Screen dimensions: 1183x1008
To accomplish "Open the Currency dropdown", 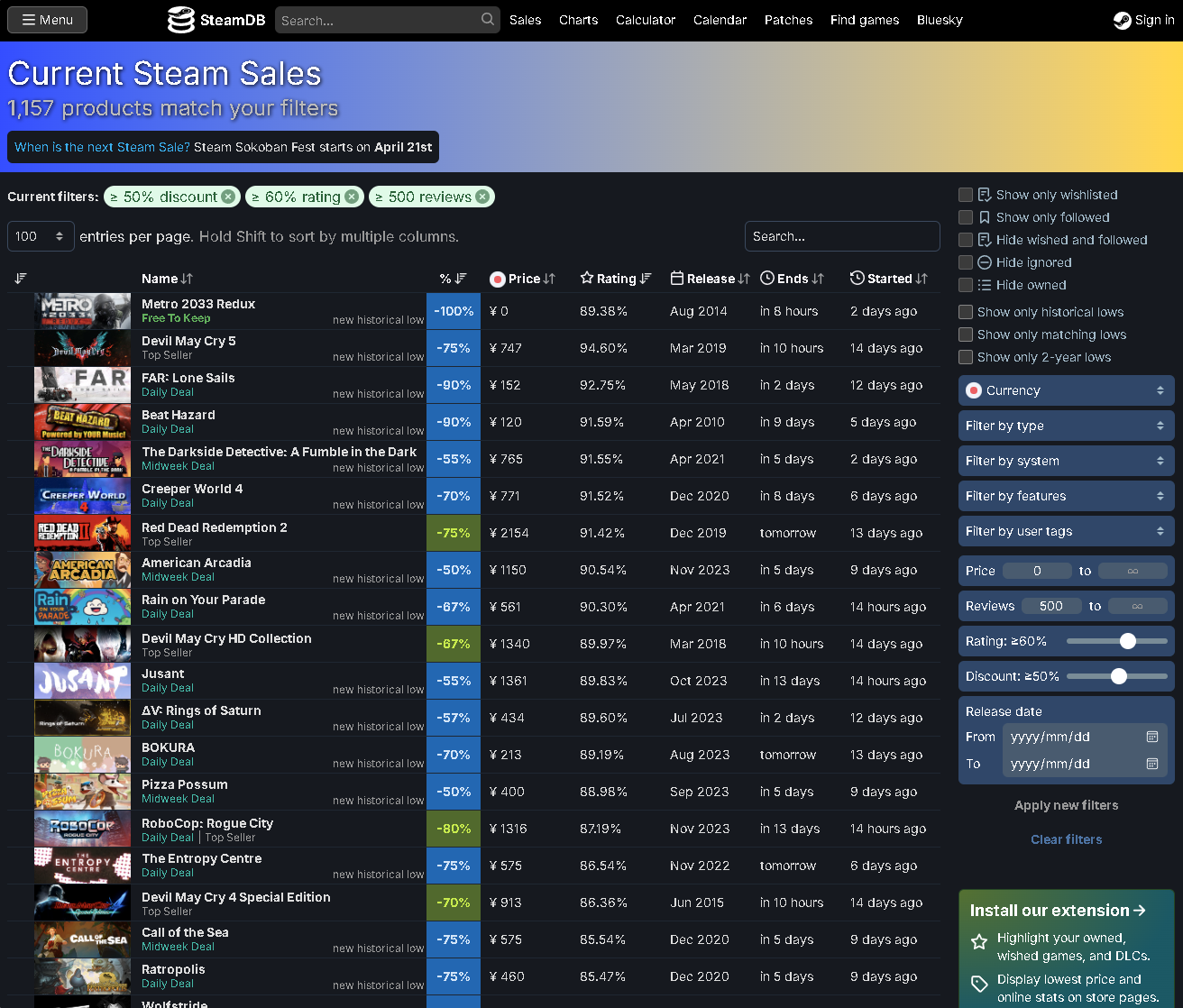I will tap(1066, 390).
